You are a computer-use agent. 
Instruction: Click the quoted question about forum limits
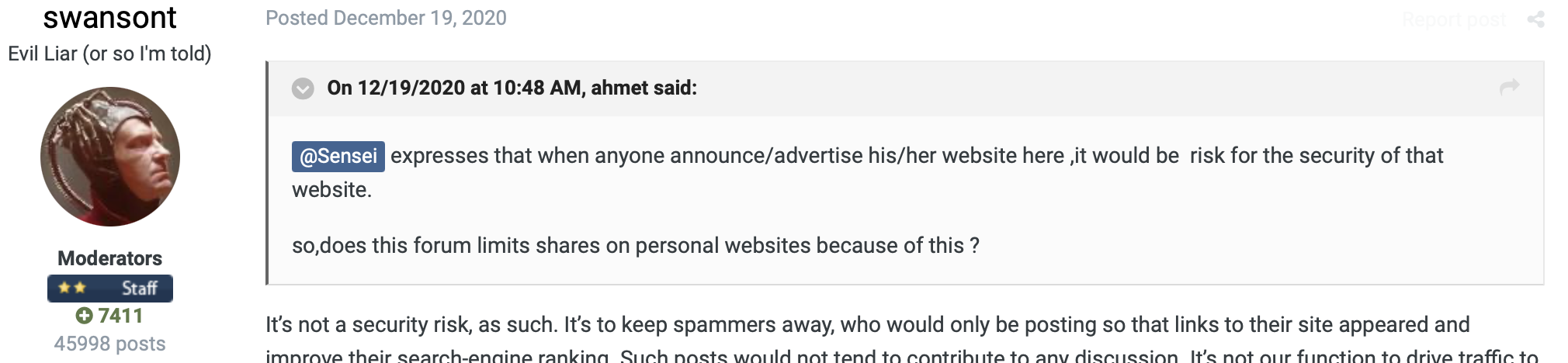coord(635,246)
